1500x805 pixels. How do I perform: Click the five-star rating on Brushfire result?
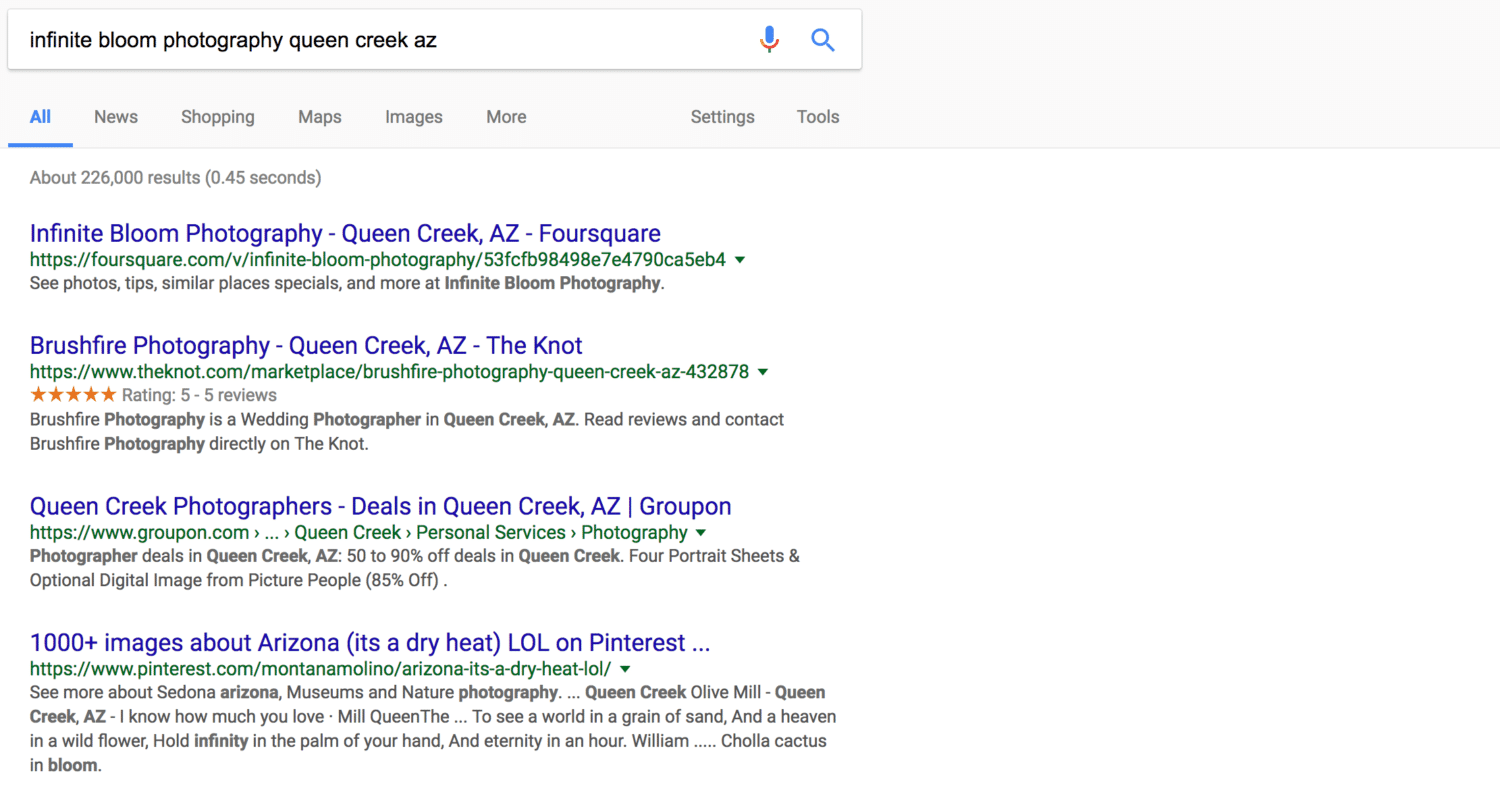click(x=73, y=395)
